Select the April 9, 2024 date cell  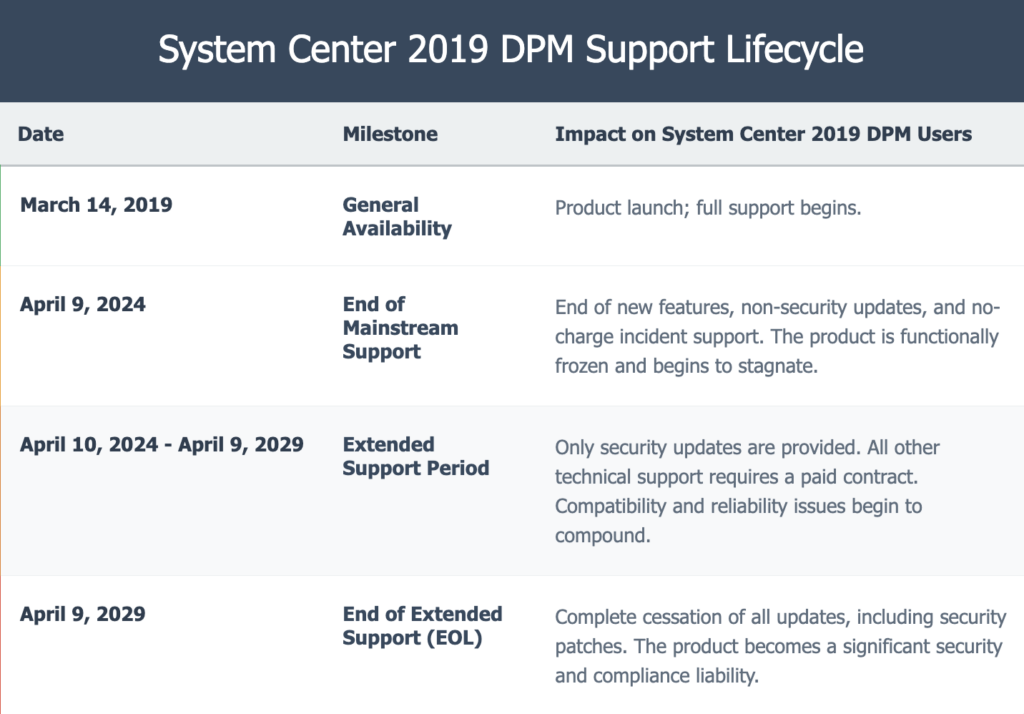[x=82, y=305]
